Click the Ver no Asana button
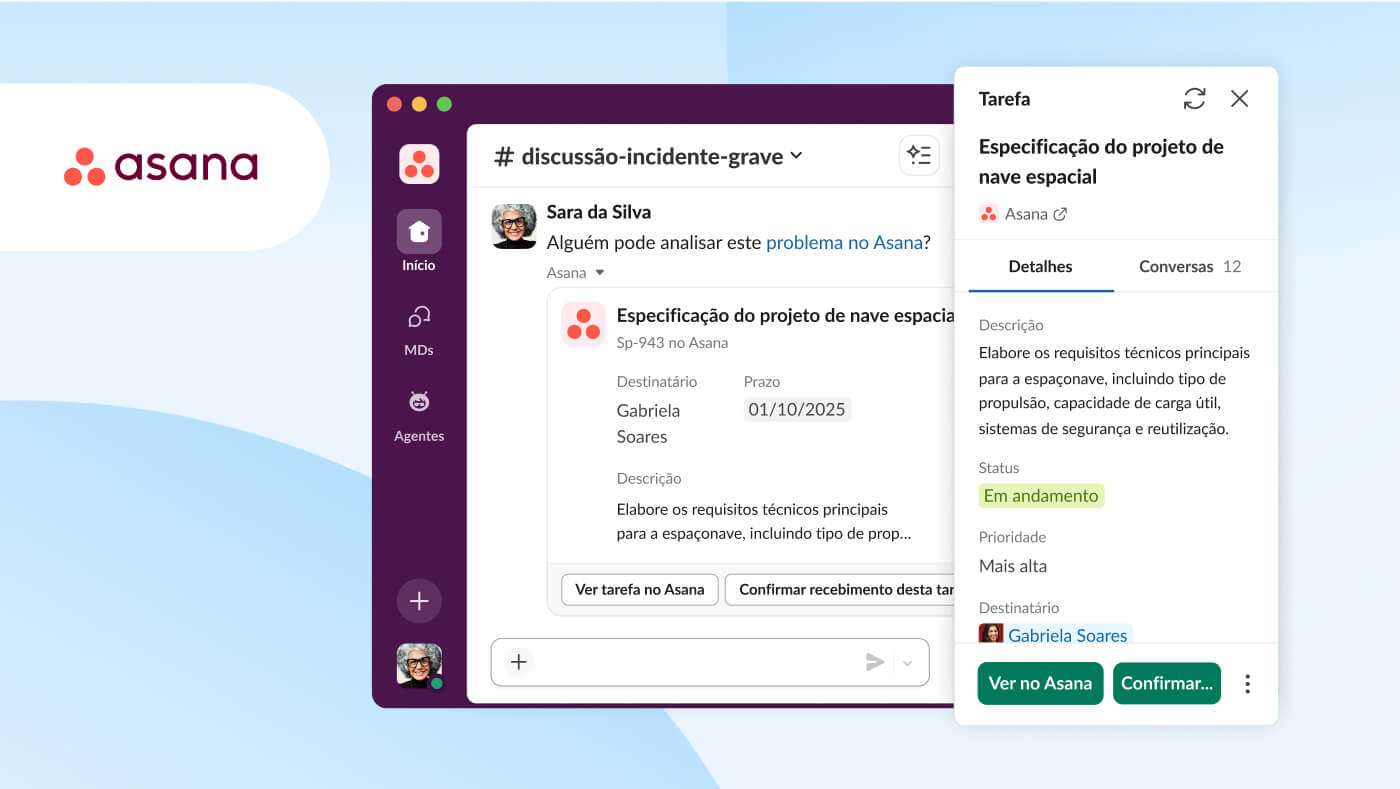This screenshot has width=1400, height=789. 1040,683
